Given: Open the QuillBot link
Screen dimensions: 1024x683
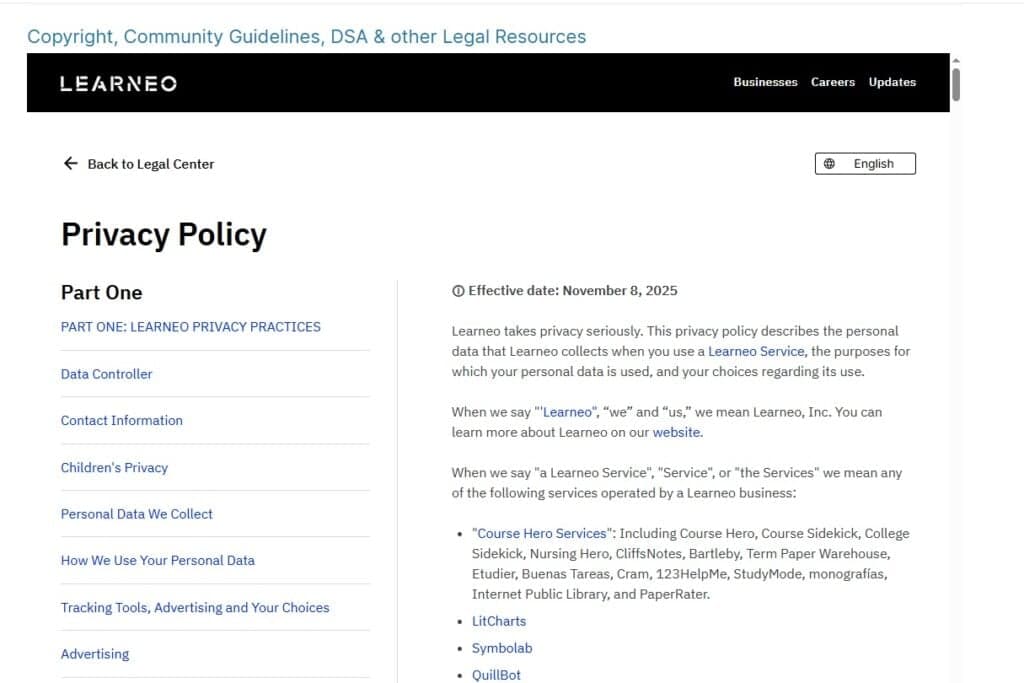Looking at the screenshot, I should (496, 675).
